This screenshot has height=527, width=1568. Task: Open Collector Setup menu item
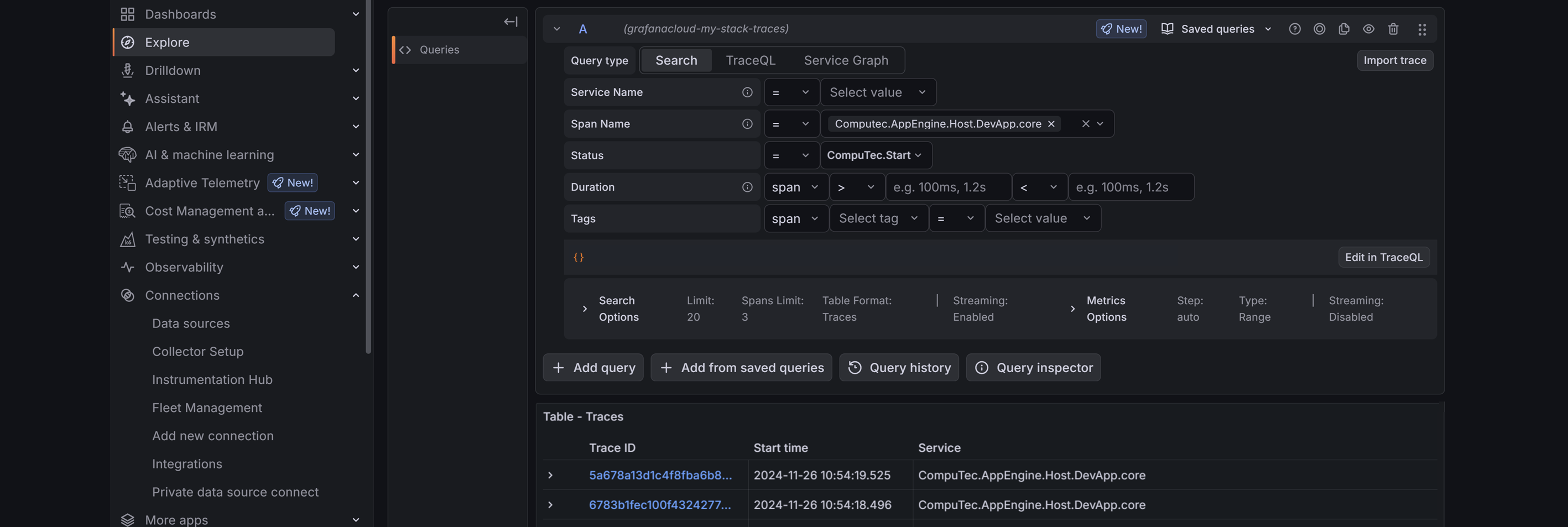[198, 351]
